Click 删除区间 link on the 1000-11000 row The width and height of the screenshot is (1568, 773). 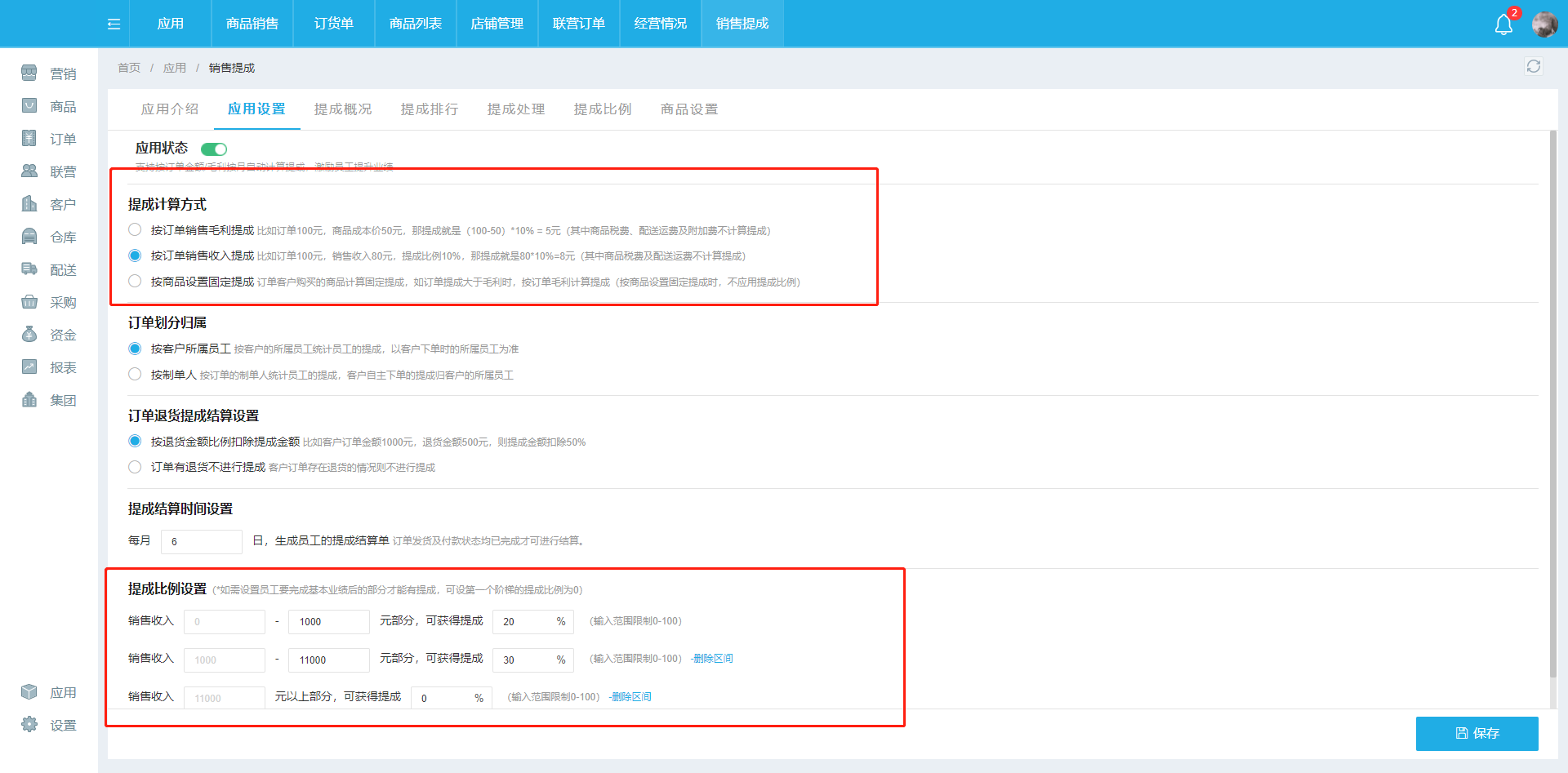click(x=712, y=659)
